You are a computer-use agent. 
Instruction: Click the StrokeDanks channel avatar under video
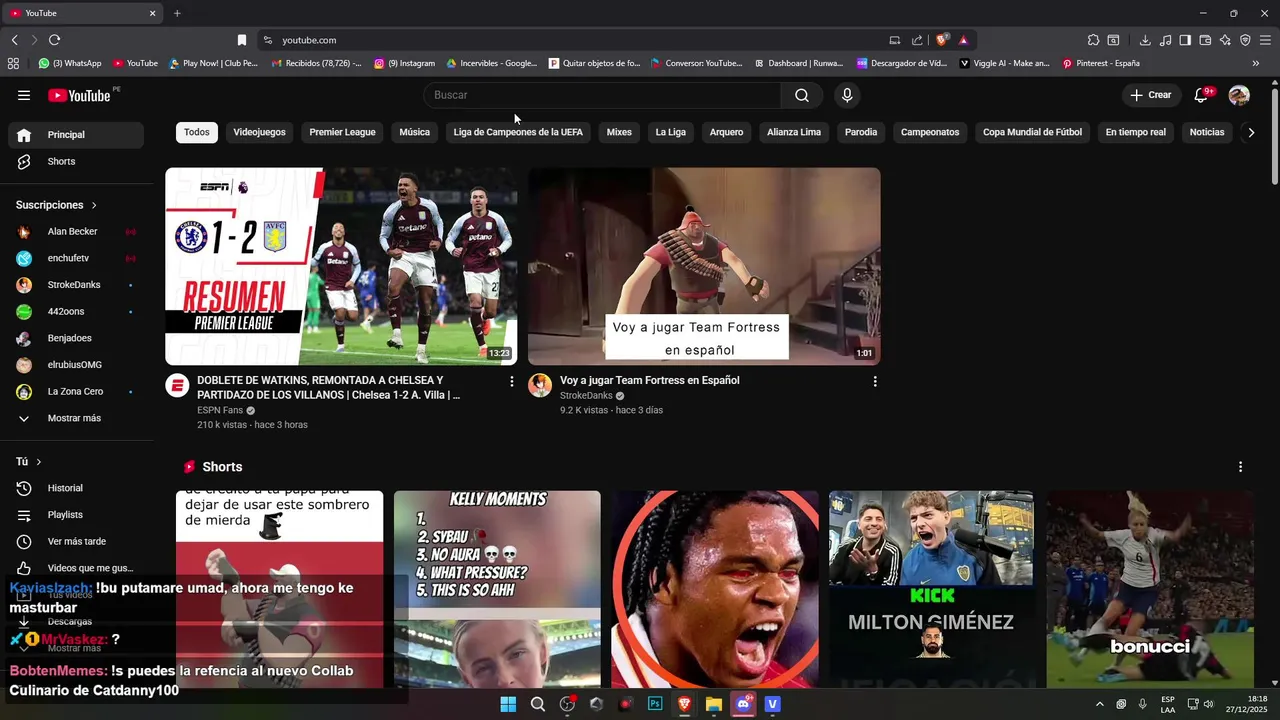[x=540, y=386]
